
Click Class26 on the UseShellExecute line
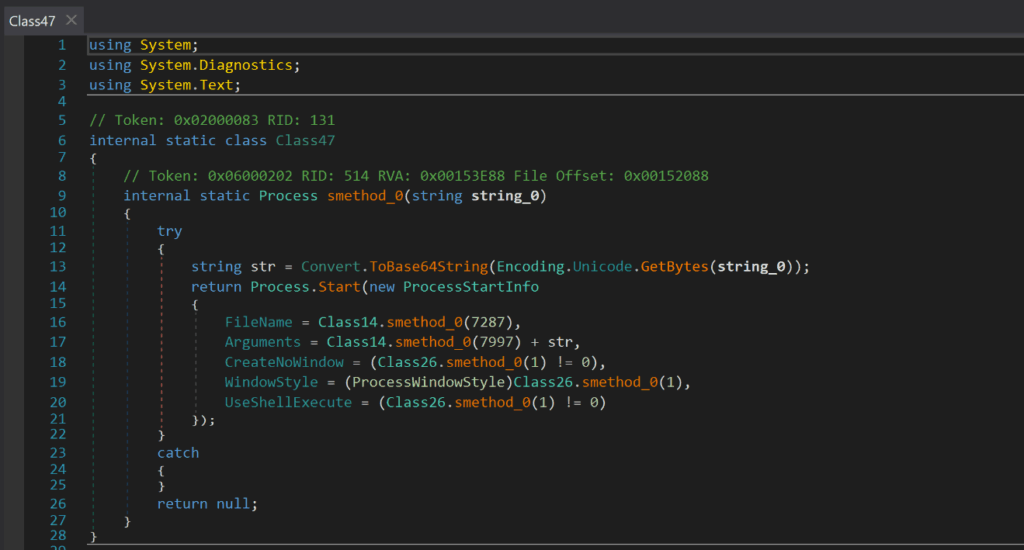coord(415,402)
